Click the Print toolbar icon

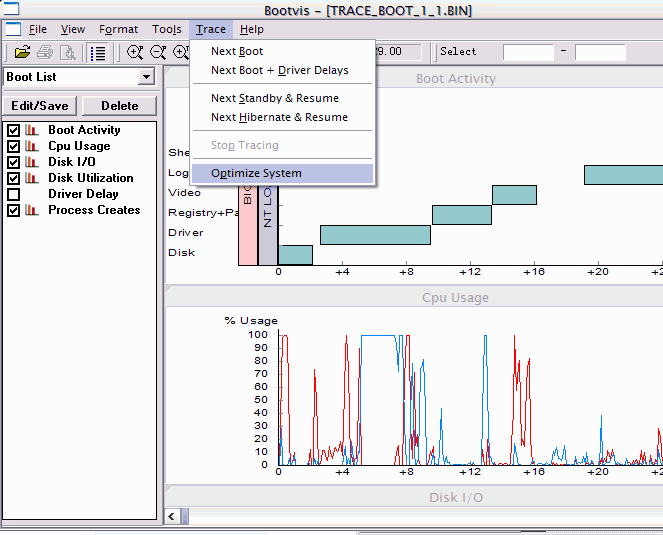point(45,52)
